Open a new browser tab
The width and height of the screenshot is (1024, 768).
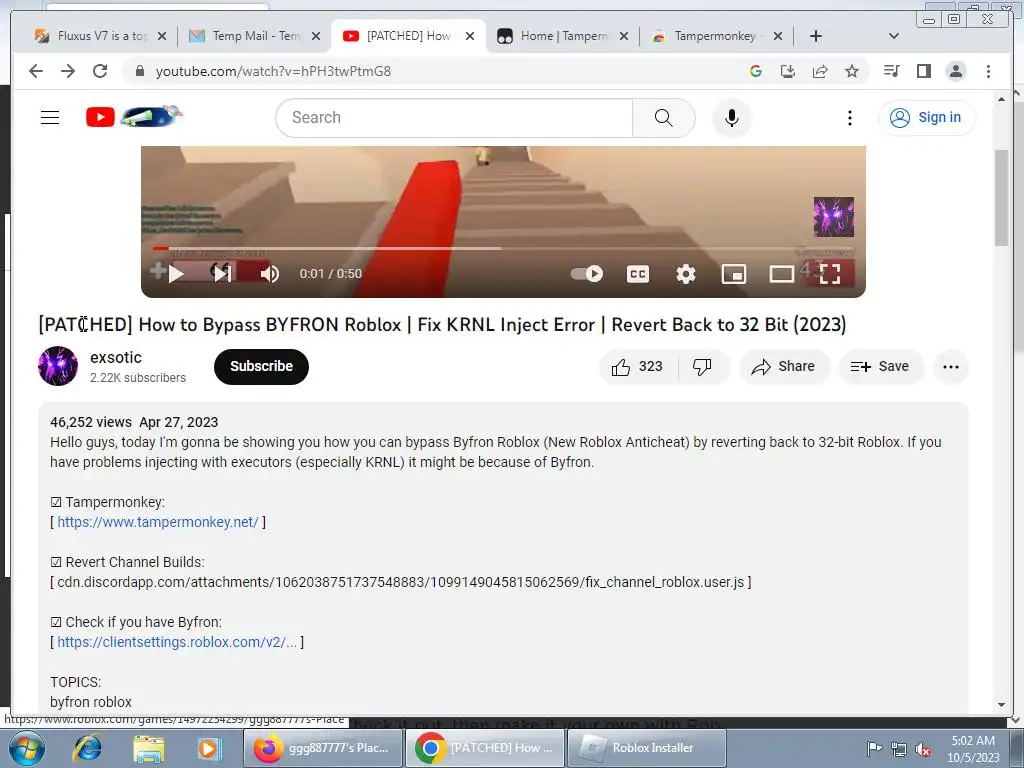click(816, 36)
